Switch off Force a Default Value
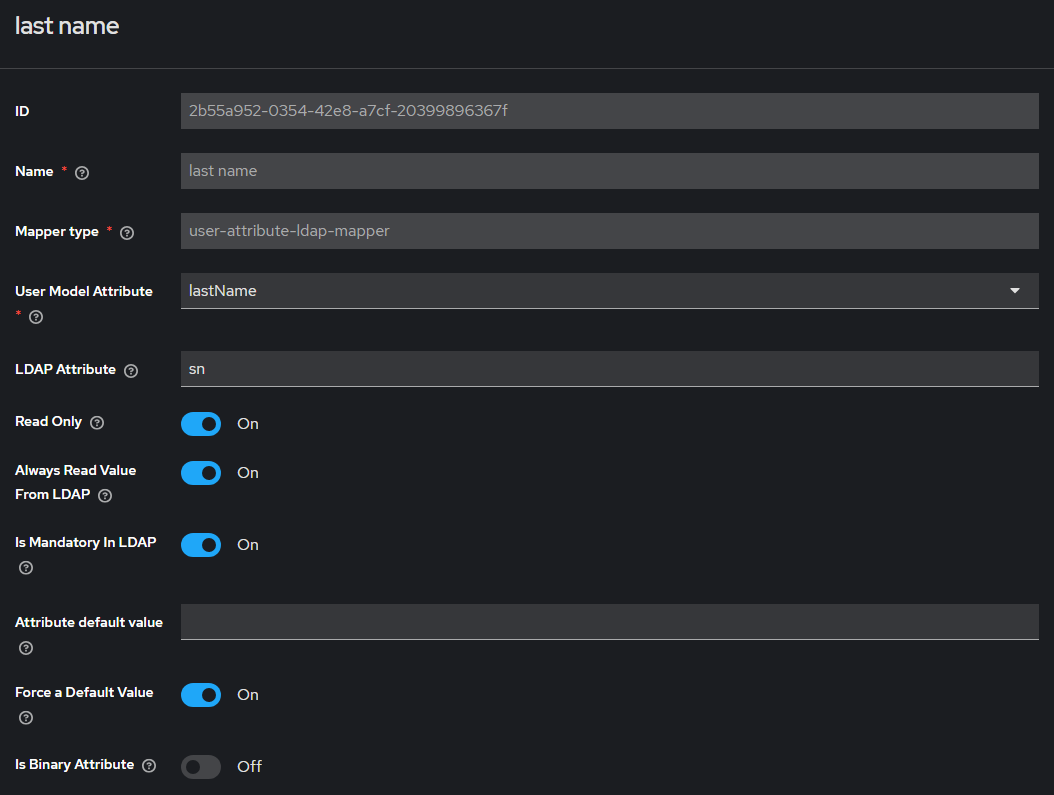 (201, 695)
